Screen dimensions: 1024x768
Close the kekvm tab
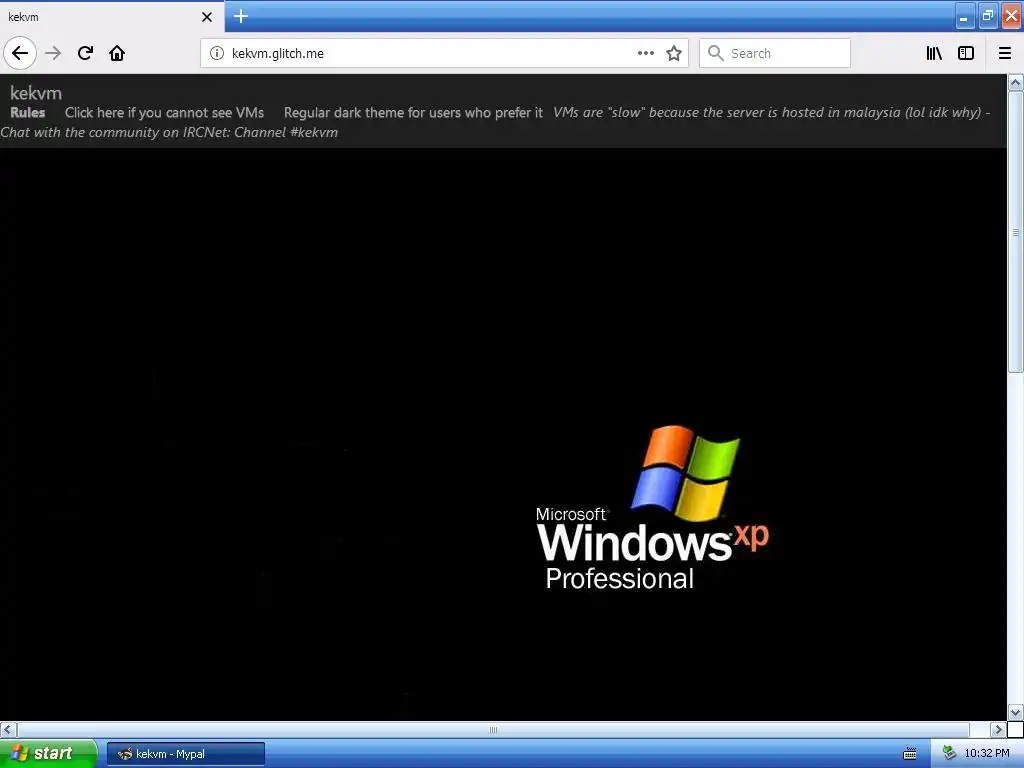click(207, 17)
